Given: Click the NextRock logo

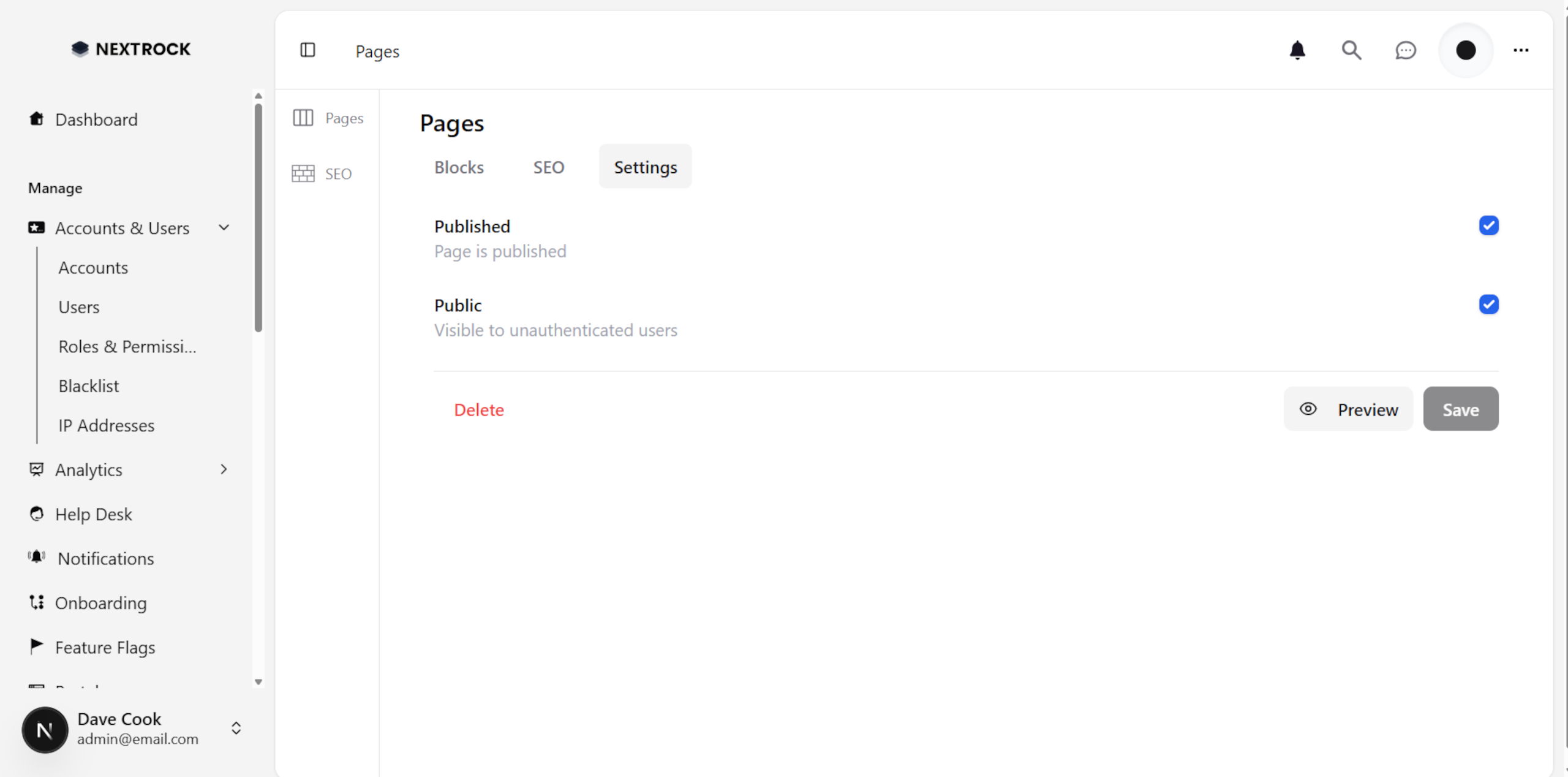Looking at the screenshot, I should click(130, 49).
